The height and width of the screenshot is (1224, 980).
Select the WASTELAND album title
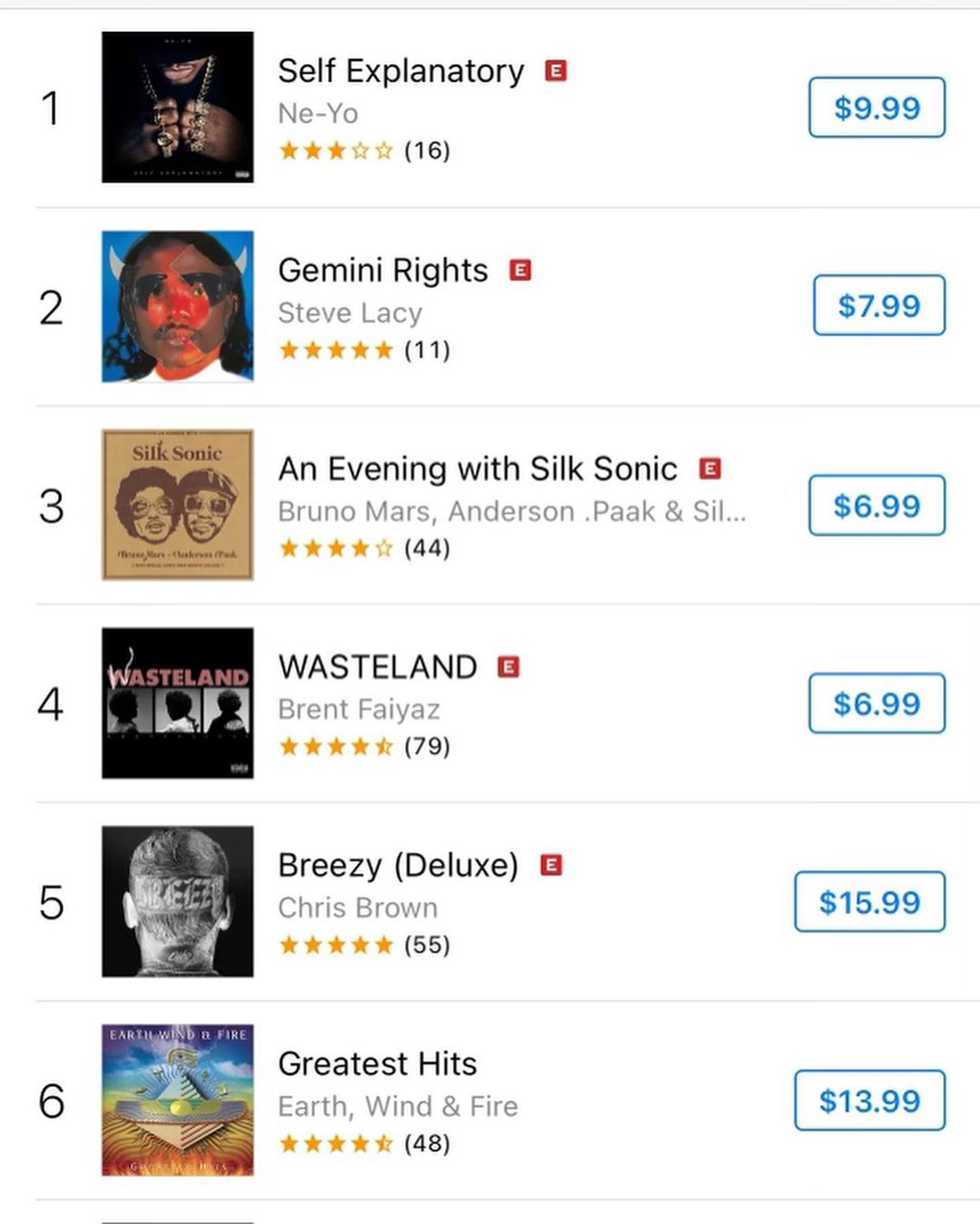(x=377, y=667)
